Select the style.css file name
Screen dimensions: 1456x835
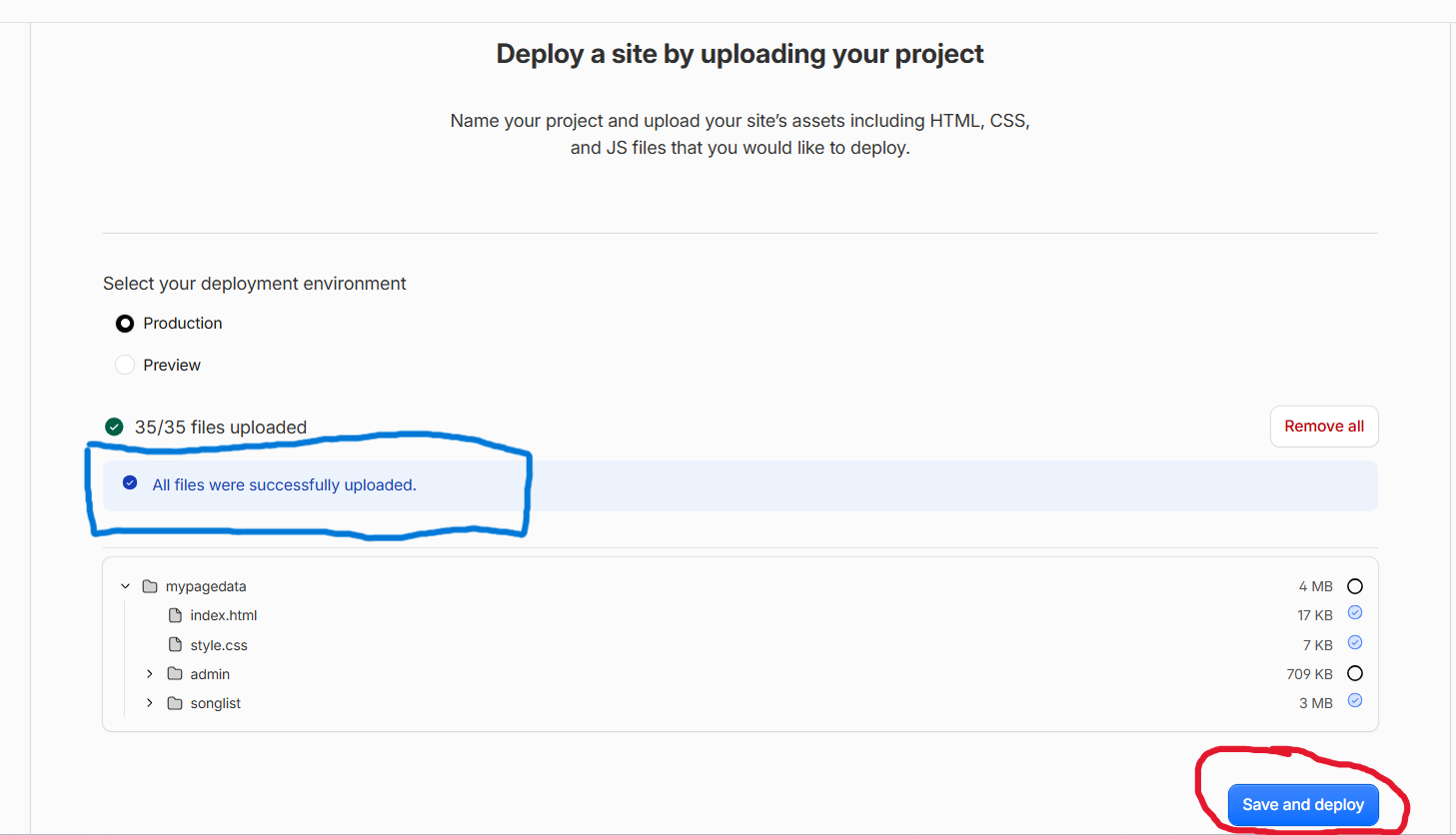(219, 645)
